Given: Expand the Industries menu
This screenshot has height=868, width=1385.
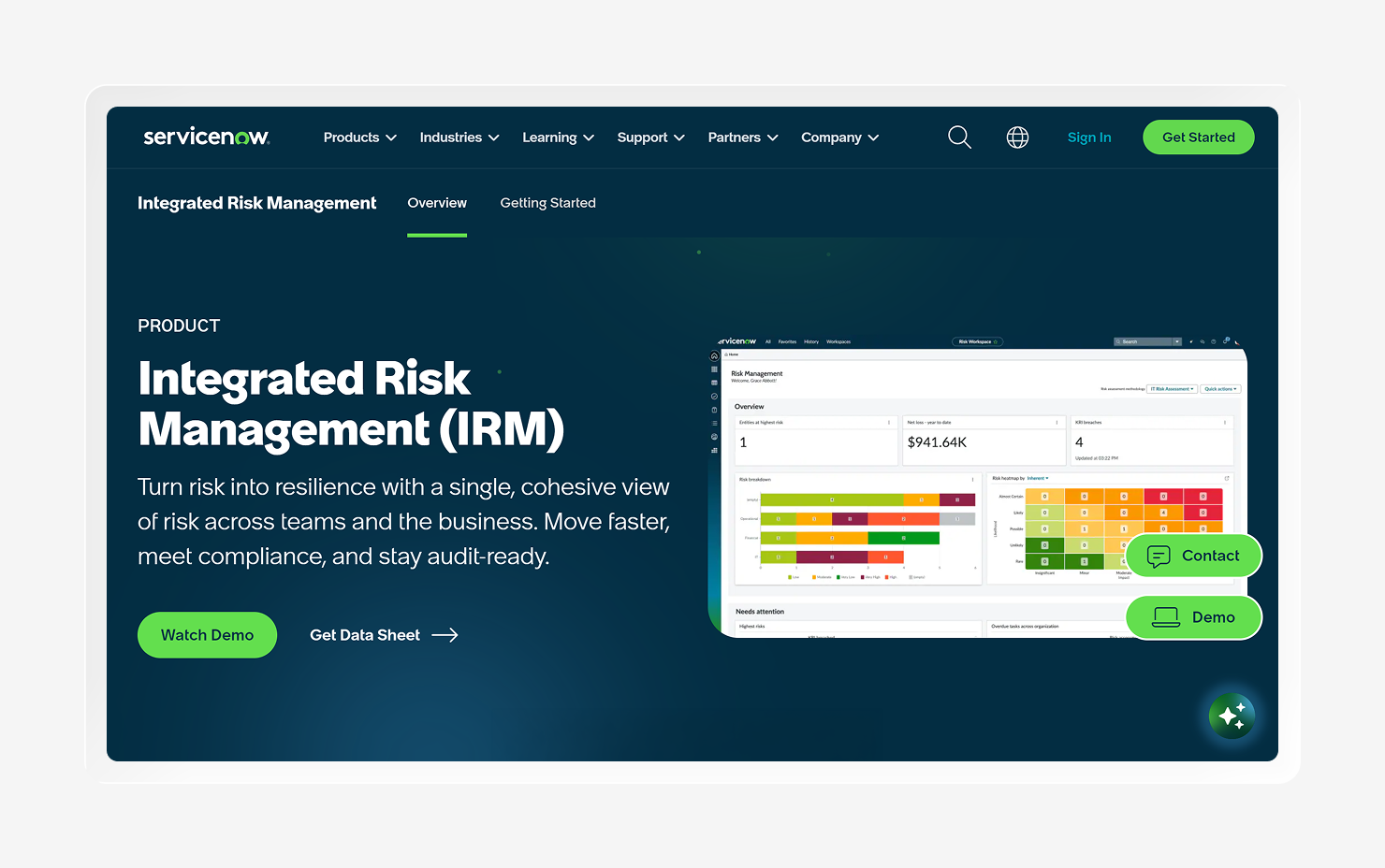Looking at the screenshot, I should (x=459, y=137).
